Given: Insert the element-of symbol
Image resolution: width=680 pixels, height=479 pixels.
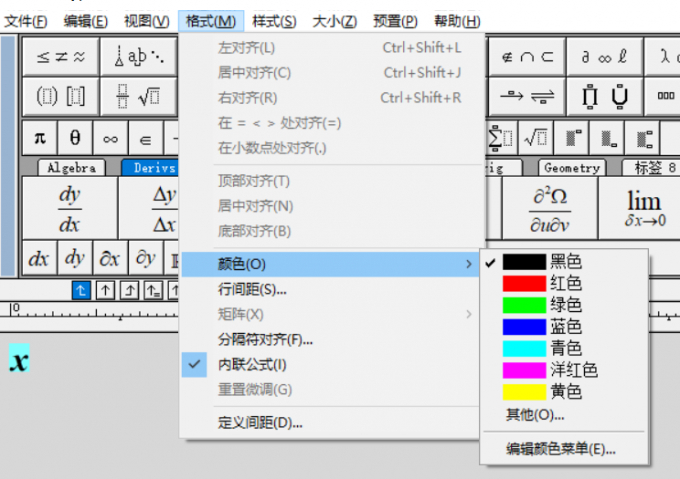Looking at the screenshot, I should [146, 138].
